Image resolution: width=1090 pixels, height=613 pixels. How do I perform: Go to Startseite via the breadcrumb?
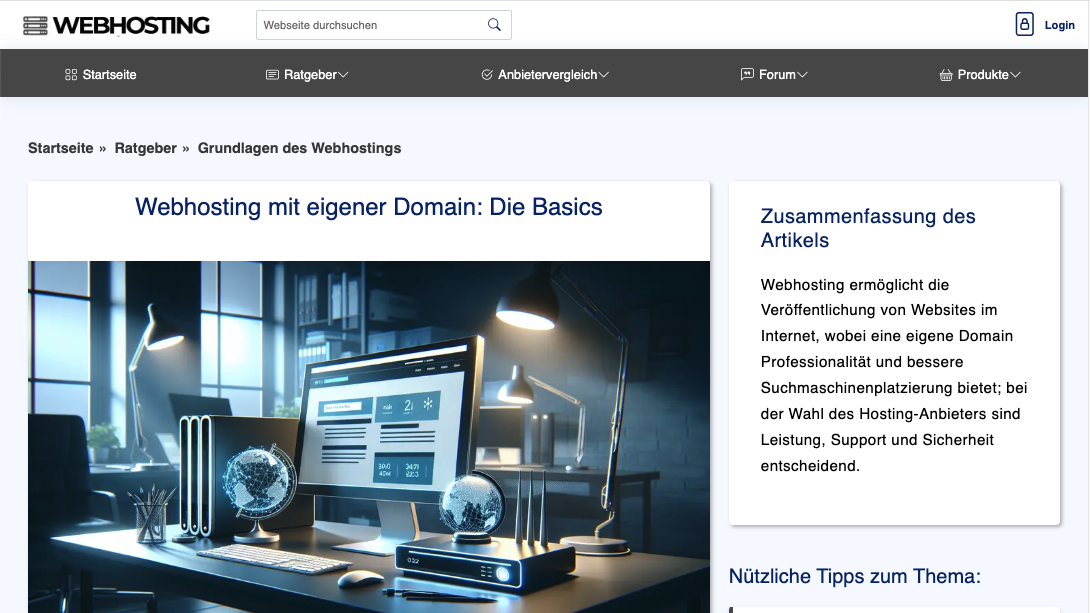(60, 148)
